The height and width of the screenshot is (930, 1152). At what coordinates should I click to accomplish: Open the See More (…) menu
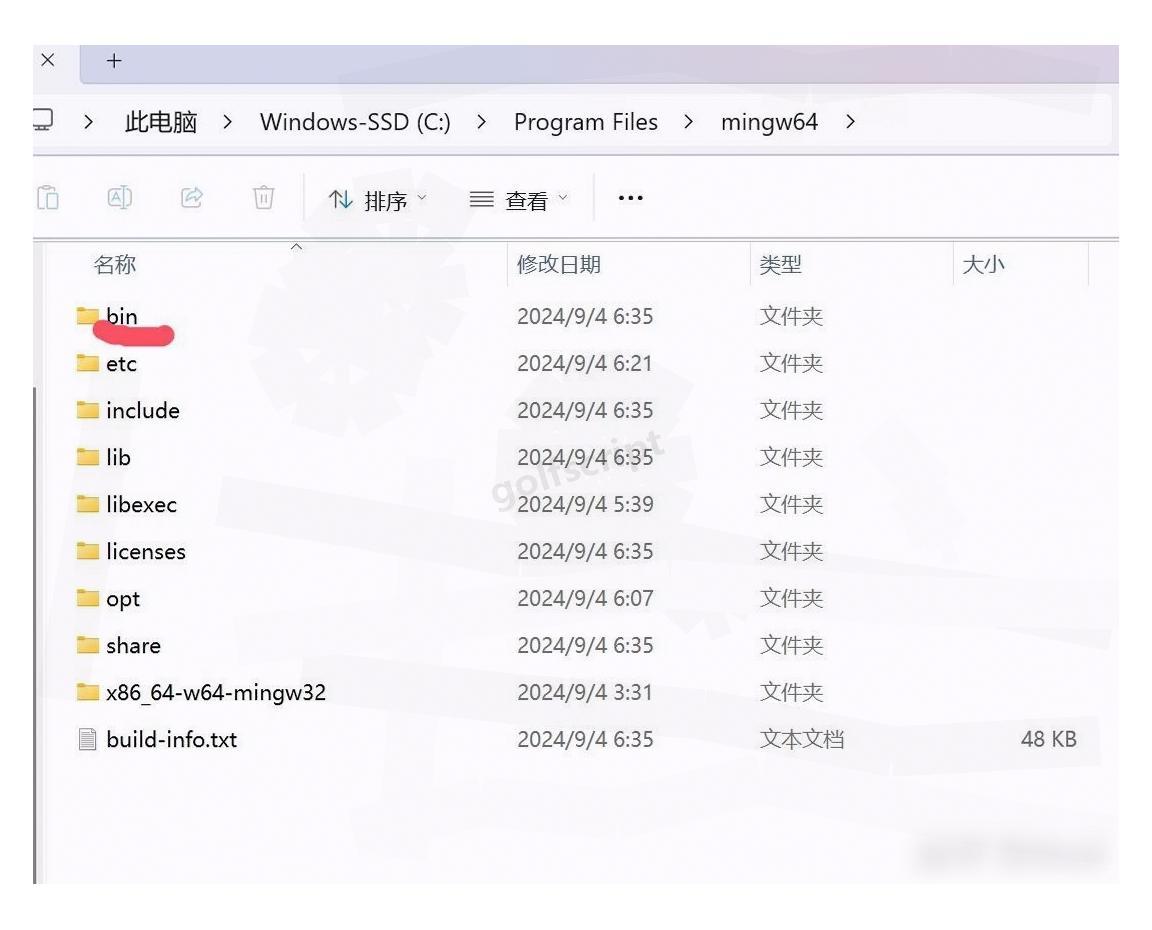pyautogui.click(x=629, y=197)
